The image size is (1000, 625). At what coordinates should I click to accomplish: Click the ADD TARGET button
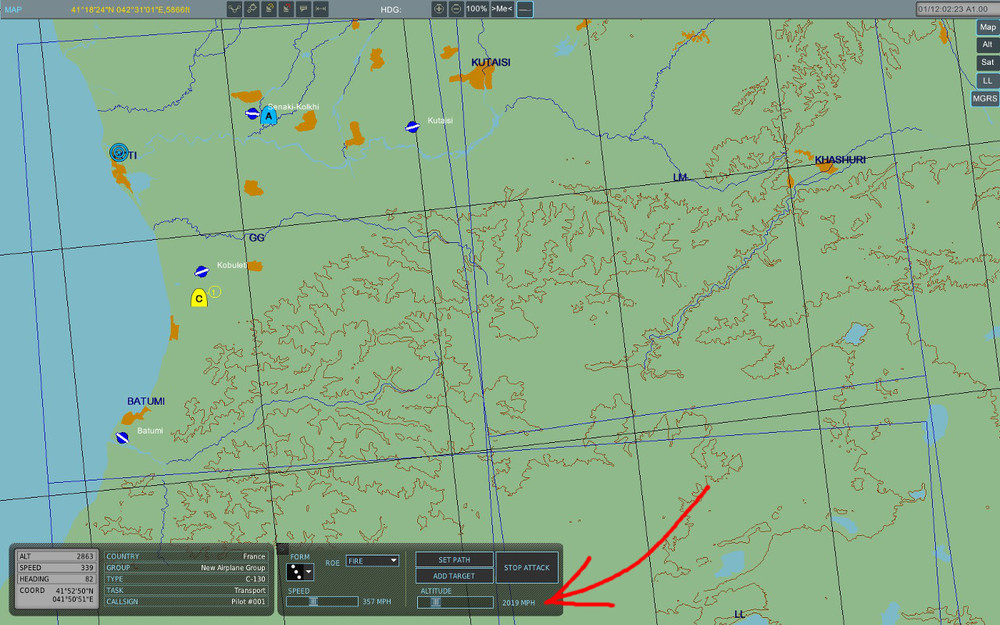454,576
